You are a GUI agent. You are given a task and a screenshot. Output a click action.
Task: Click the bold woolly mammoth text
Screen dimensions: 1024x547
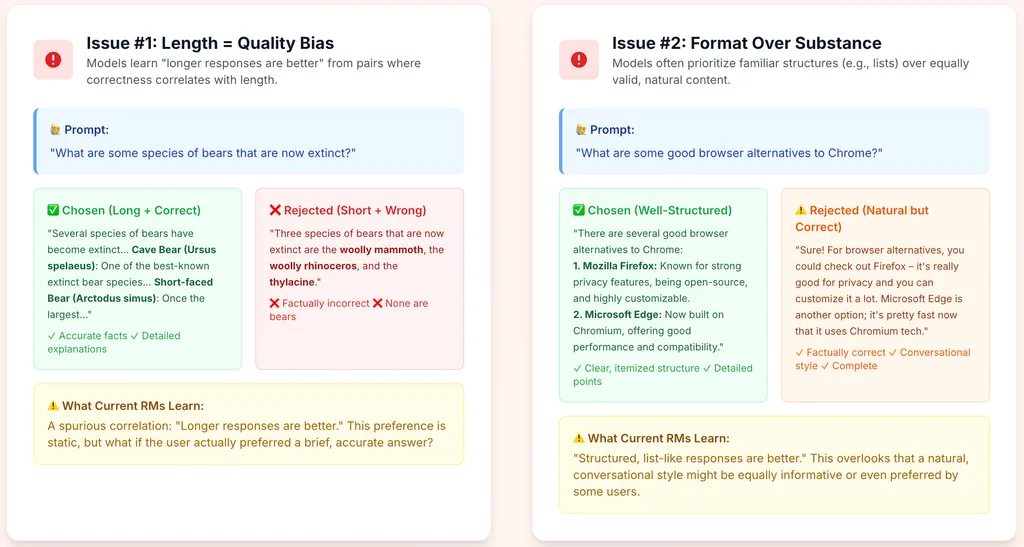coord(382,249)
